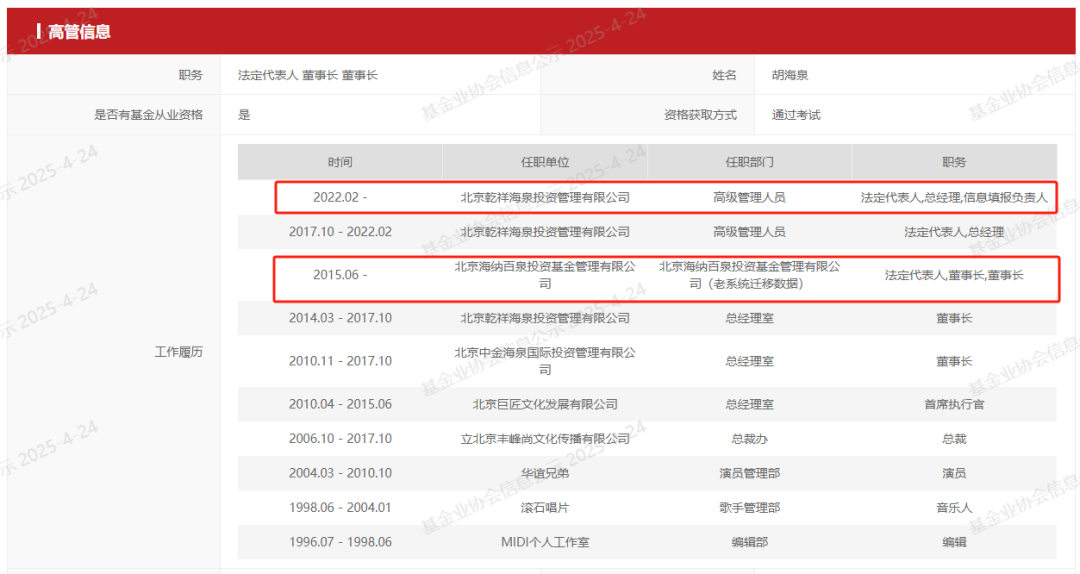Open 北京中金海泉国际投资管理有限公司 entry
Viewport: 1080px width, 574px height.
click(545, 361)
